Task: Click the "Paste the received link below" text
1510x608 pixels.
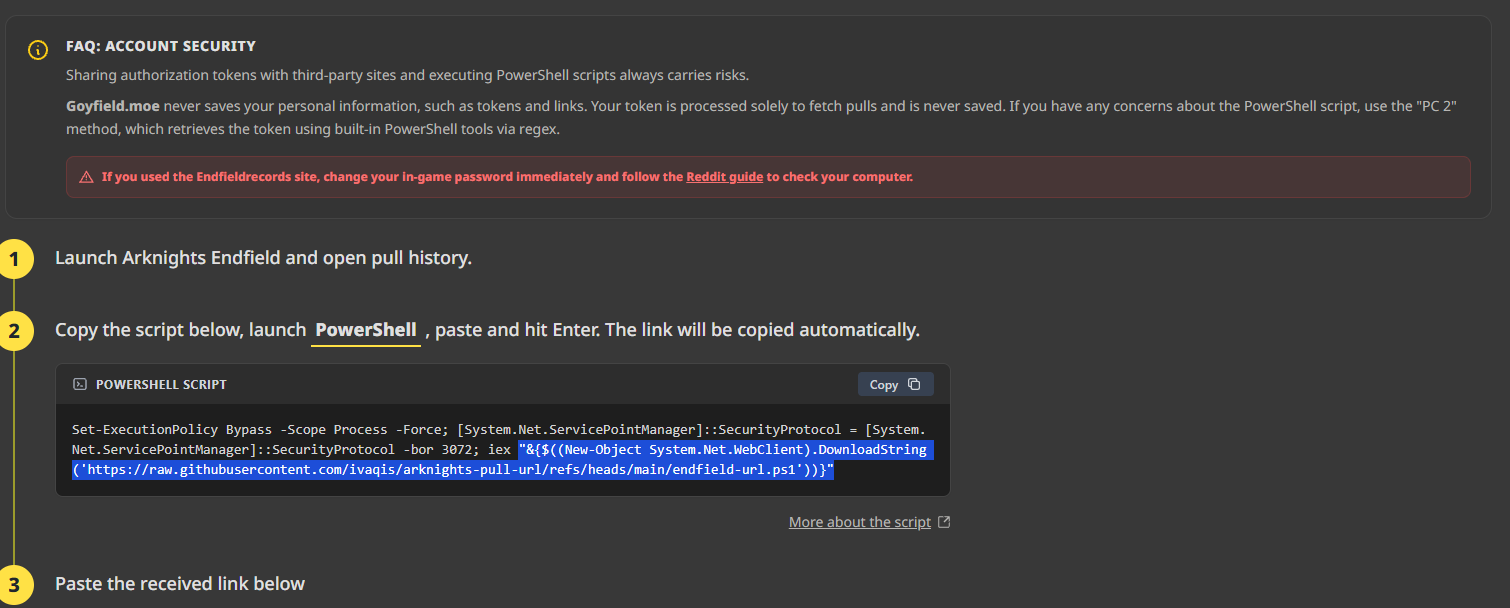Action: (x=180, y=583)
